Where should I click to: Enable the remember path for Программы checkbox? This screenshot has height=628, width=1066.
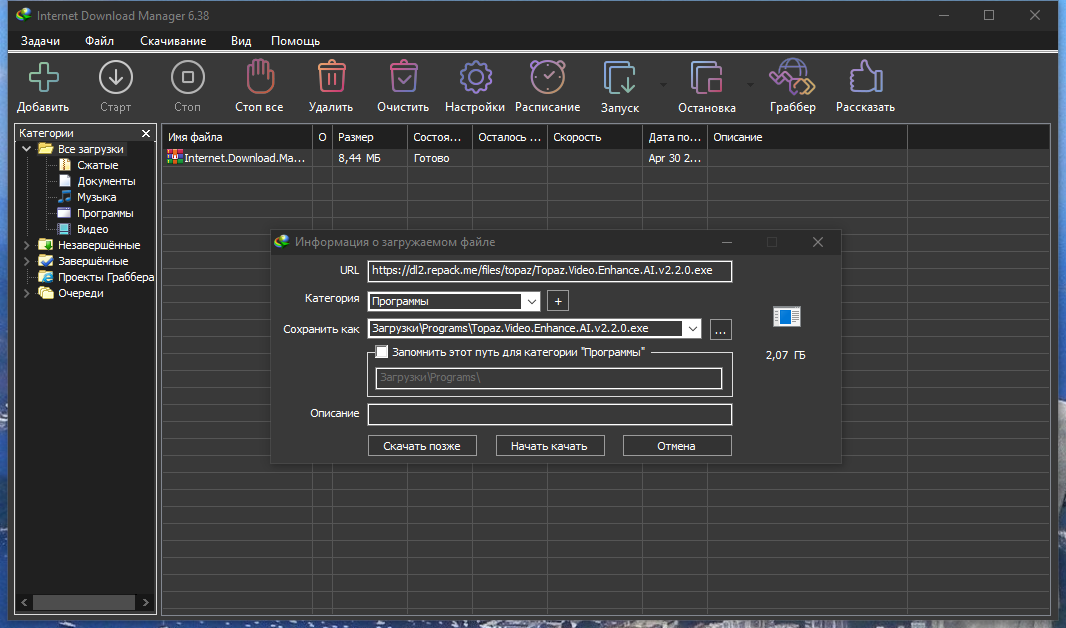click(x=382, y=352)
